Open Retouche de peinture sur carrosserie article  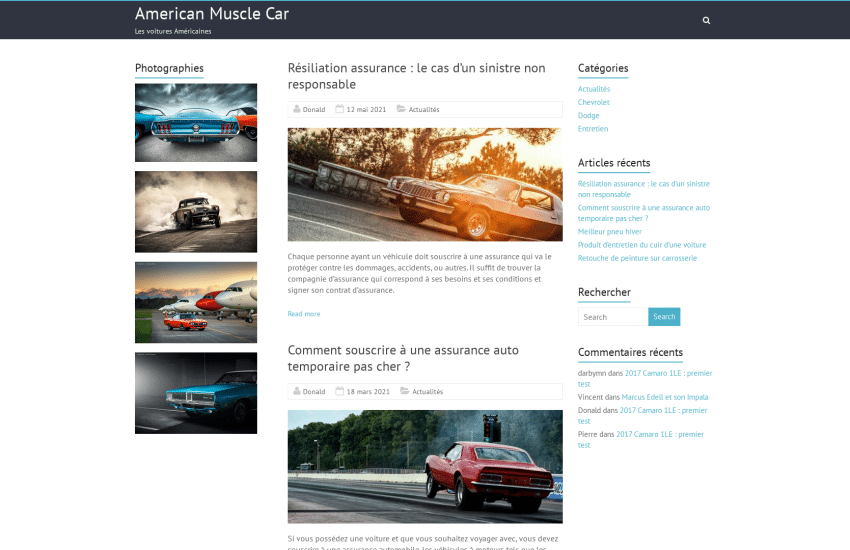click(637, 258)
